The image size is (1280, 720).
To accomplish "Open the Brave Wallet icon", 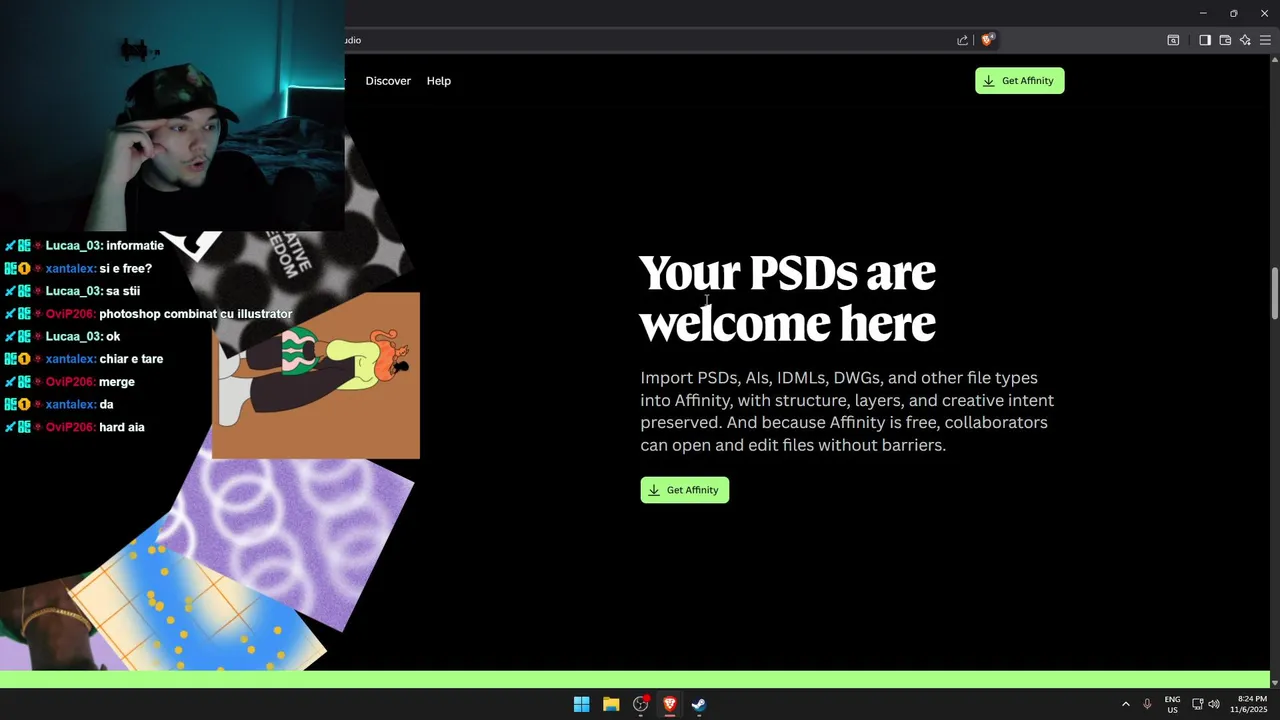I will click(x=1225, y=40).
